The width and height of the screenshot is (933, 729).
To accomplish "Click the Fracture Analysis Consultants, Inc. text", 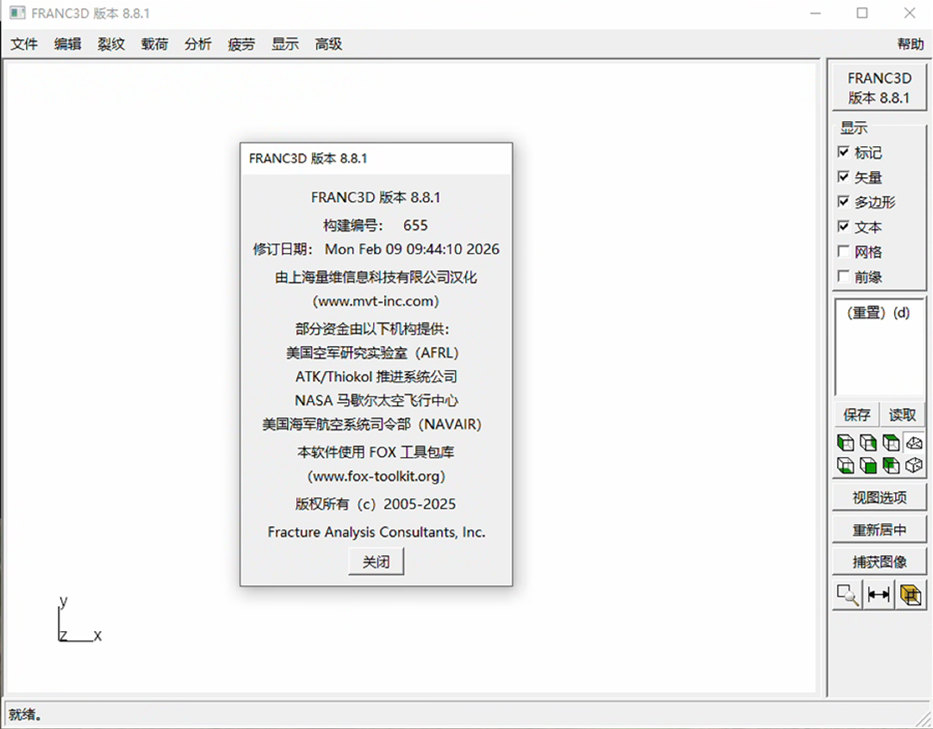I will (x=376, y=532).
